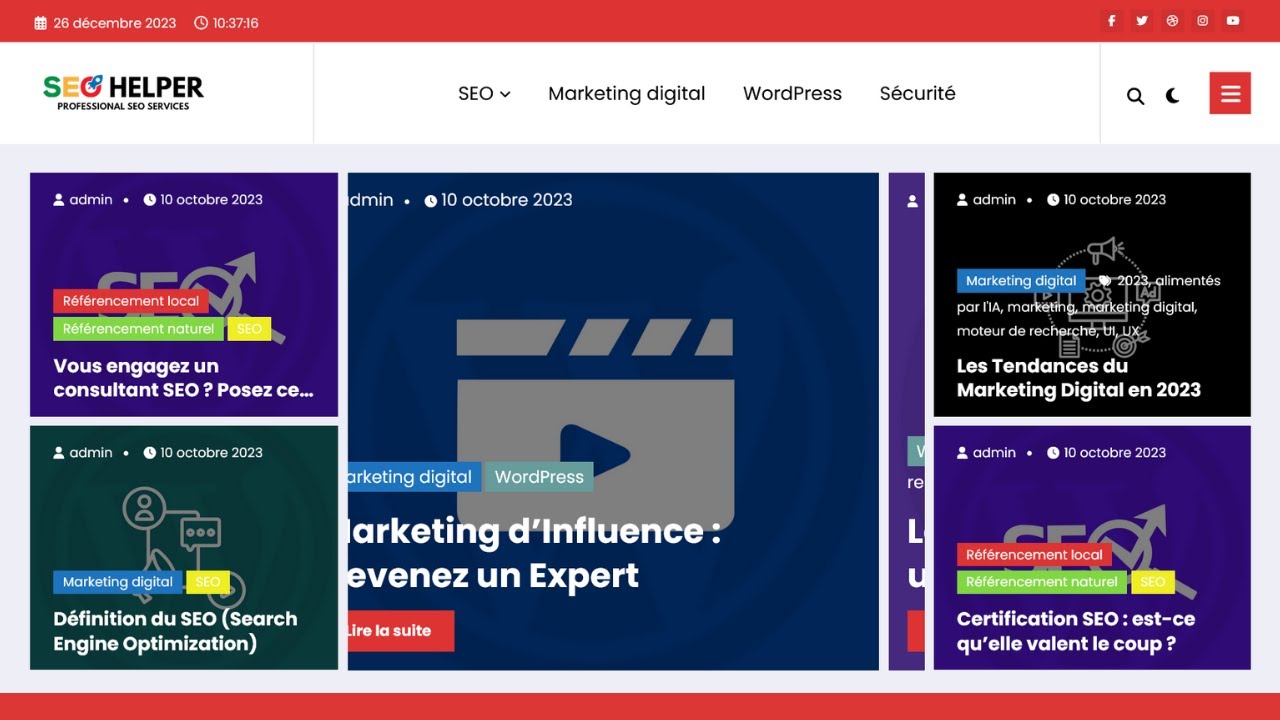
Task: Click Référencement local tag on consultant SEO card
Action: tap(131, 301)
